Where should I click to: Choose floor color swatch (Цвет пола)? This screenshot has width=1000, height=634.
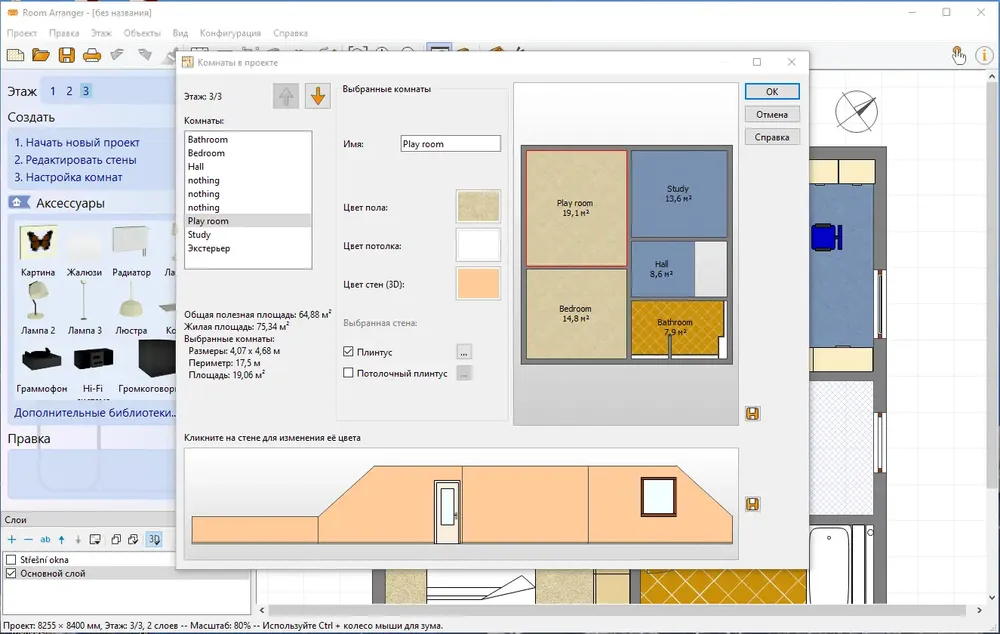(478, 206)
